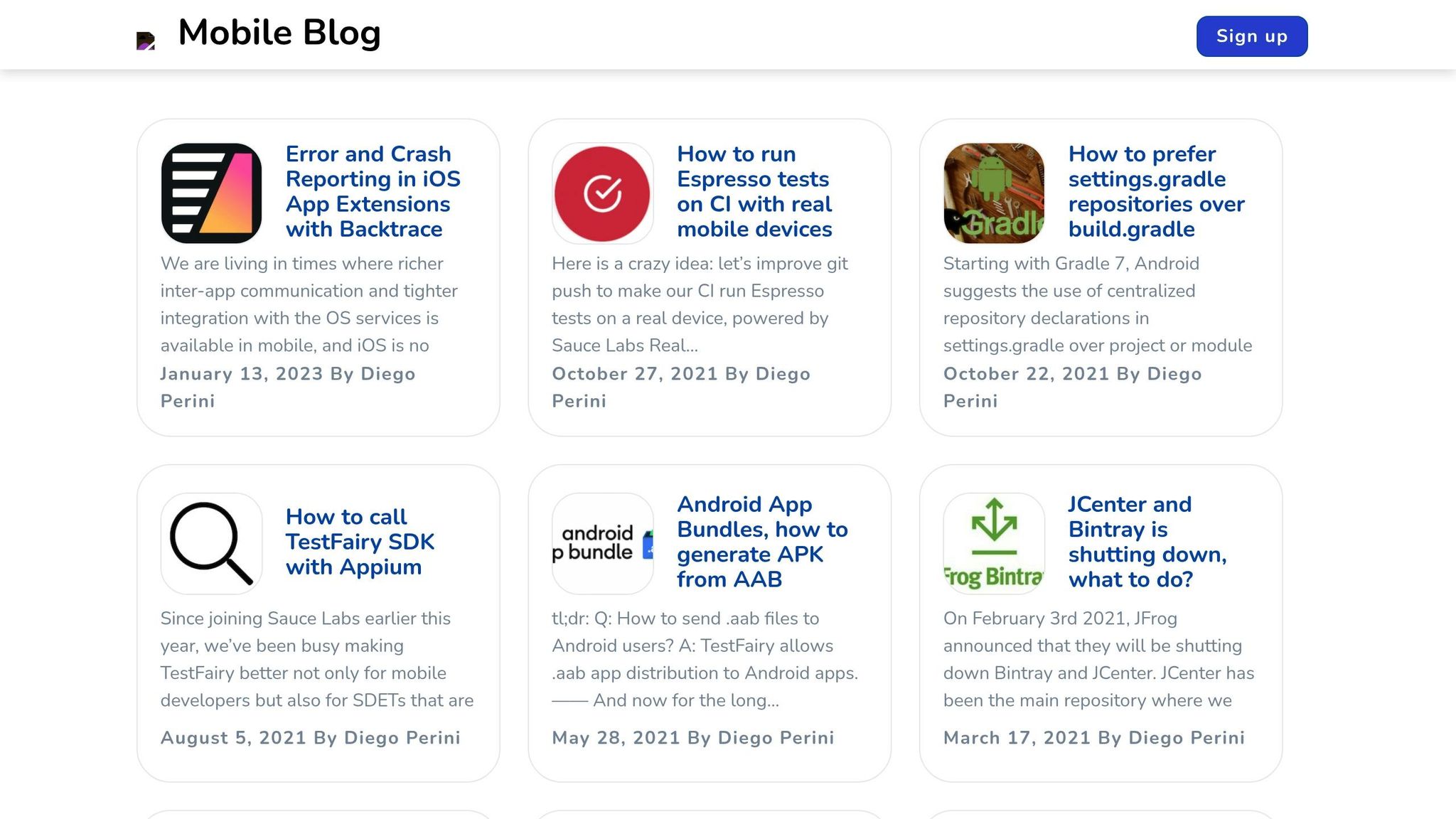Click the Android Gradle thumbnail image
Viewport: 1456px width, 819px height.
[x=993, y=193]
